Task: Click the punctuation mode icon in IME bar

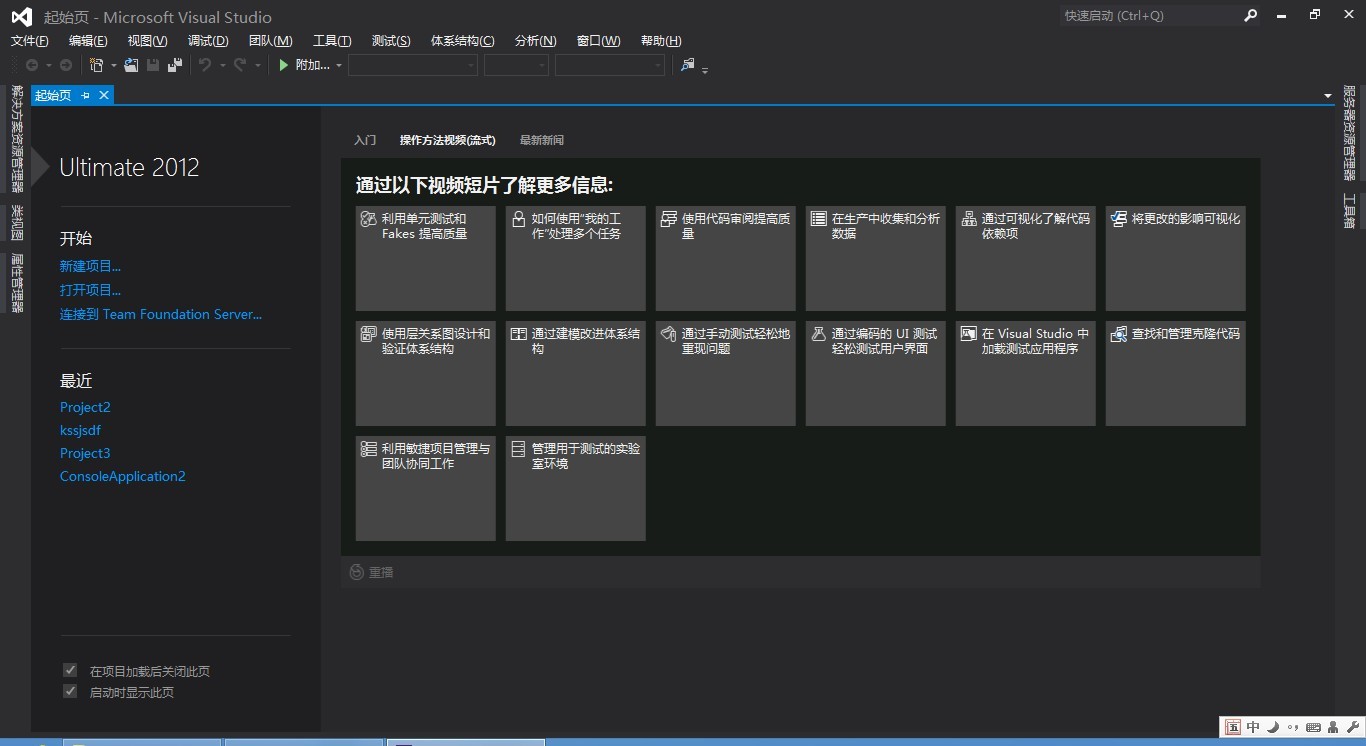Action: click(1293, 727)
